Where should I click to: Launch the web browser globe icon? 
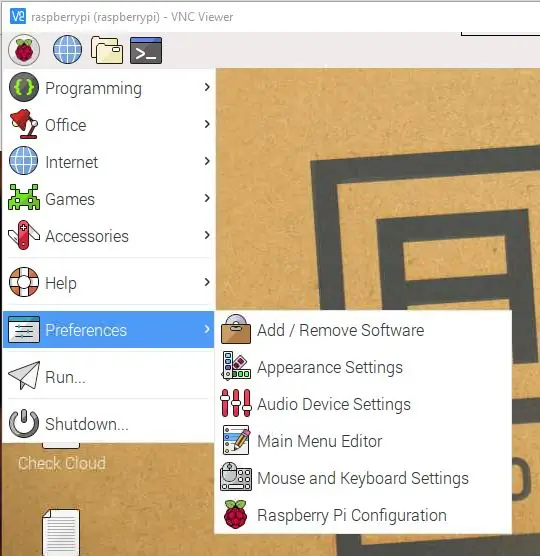coord(67,50)
